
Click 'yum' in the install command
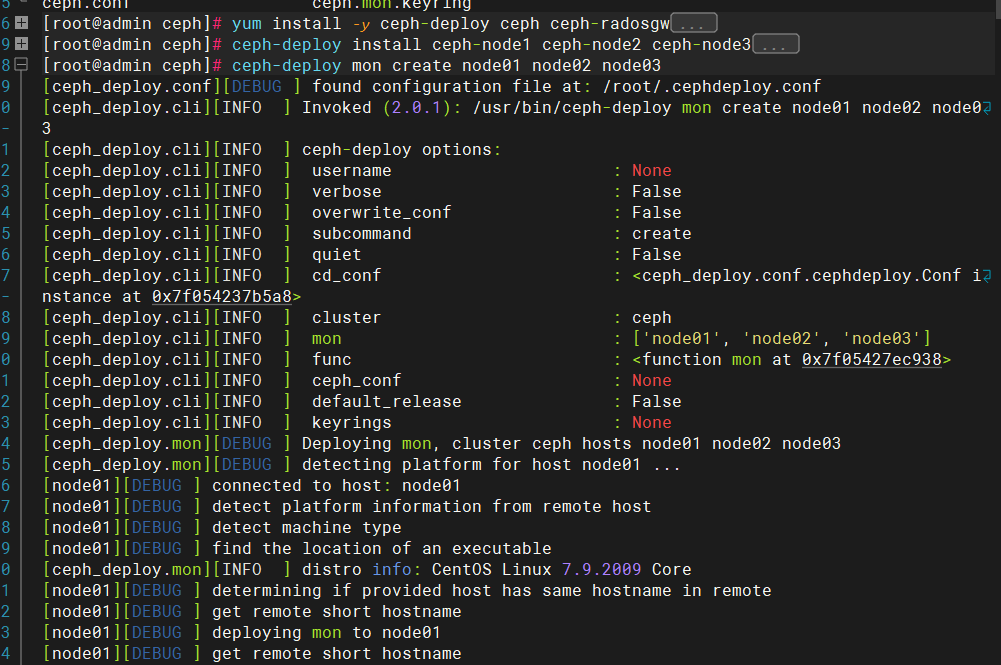(x=246, y=24)
